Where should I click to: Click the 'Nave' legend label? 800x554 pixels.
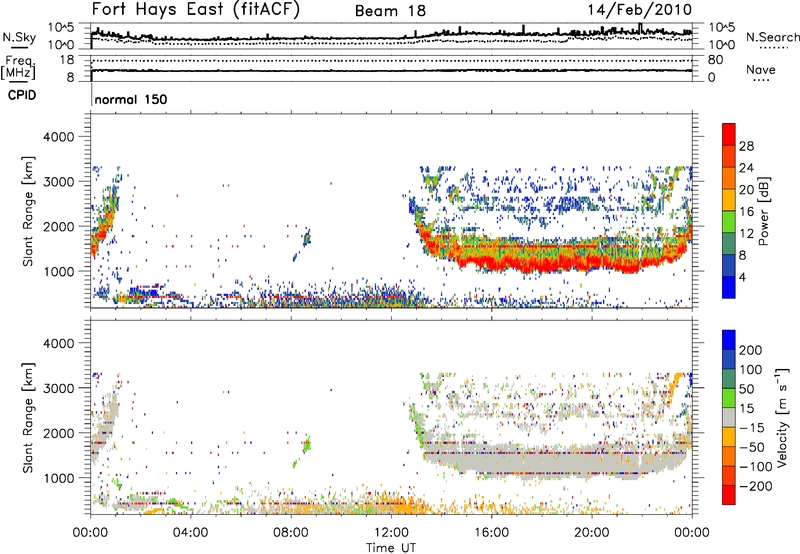[760, 69]
